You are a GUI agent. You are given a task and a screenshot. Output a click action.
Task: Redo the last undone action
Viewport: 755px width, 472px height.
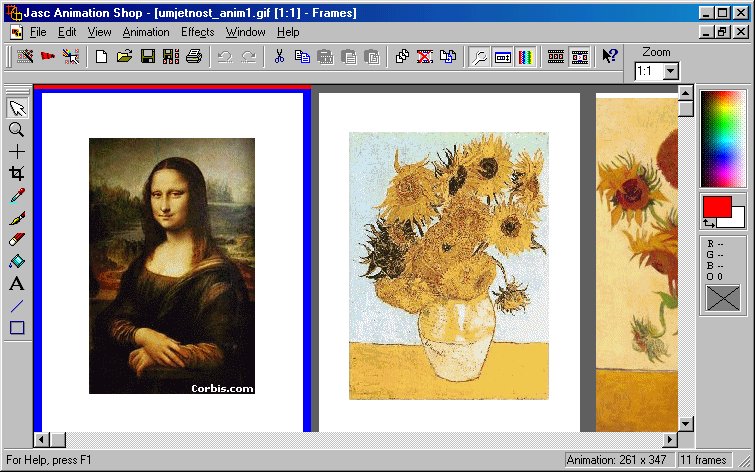[248, 57]
